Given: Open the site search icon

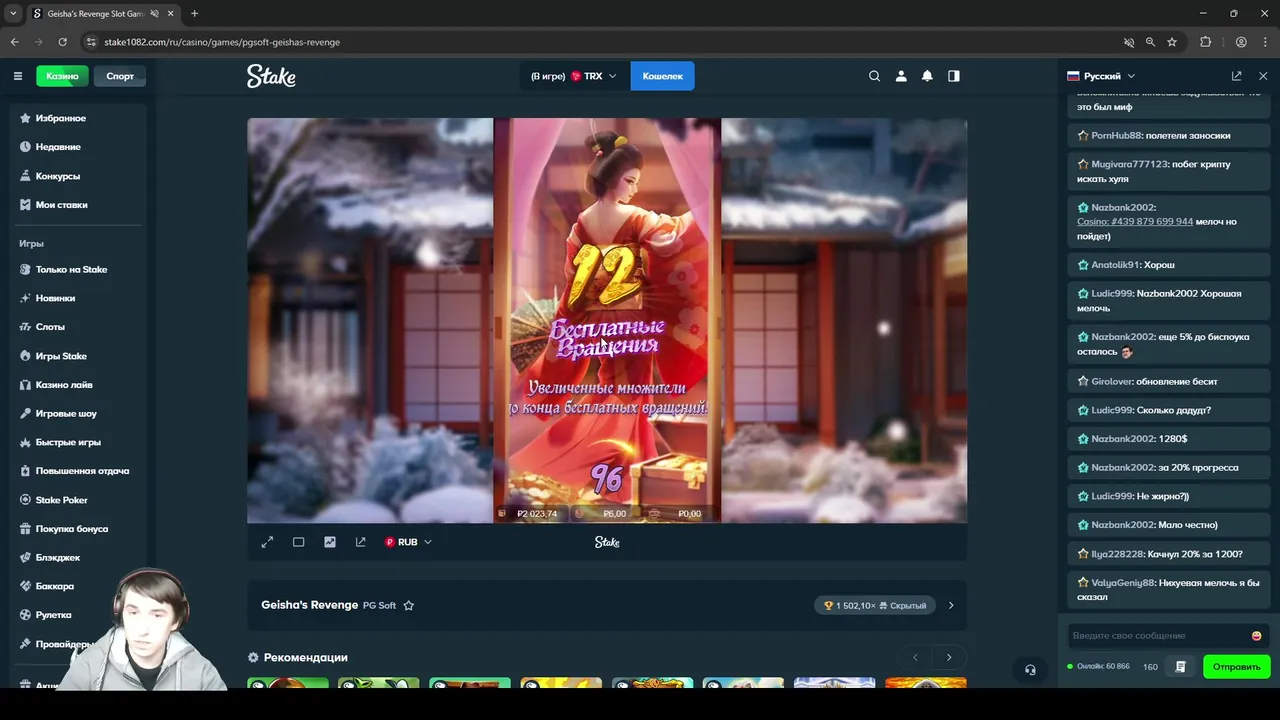Looking at the screenshot, I should pyautogui.click(x=874, y=76).
